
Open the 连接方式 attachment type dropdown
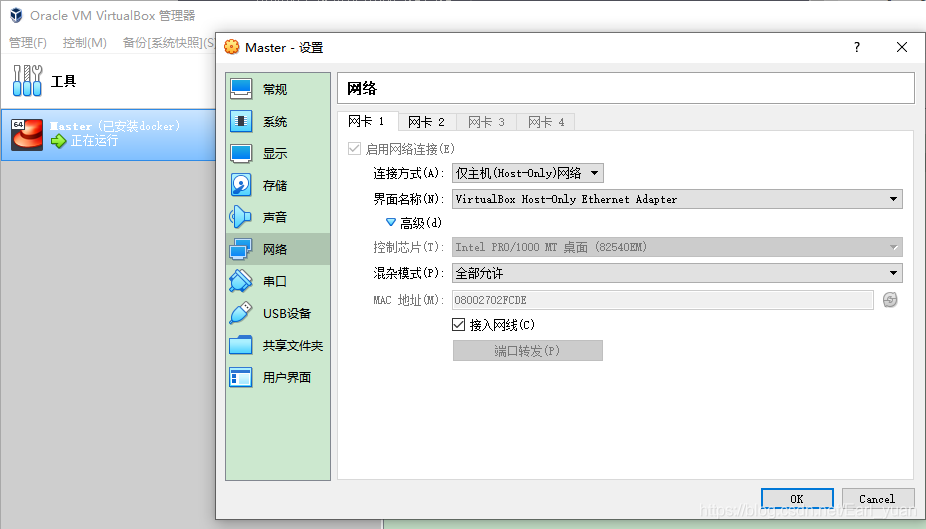[528, 173]
